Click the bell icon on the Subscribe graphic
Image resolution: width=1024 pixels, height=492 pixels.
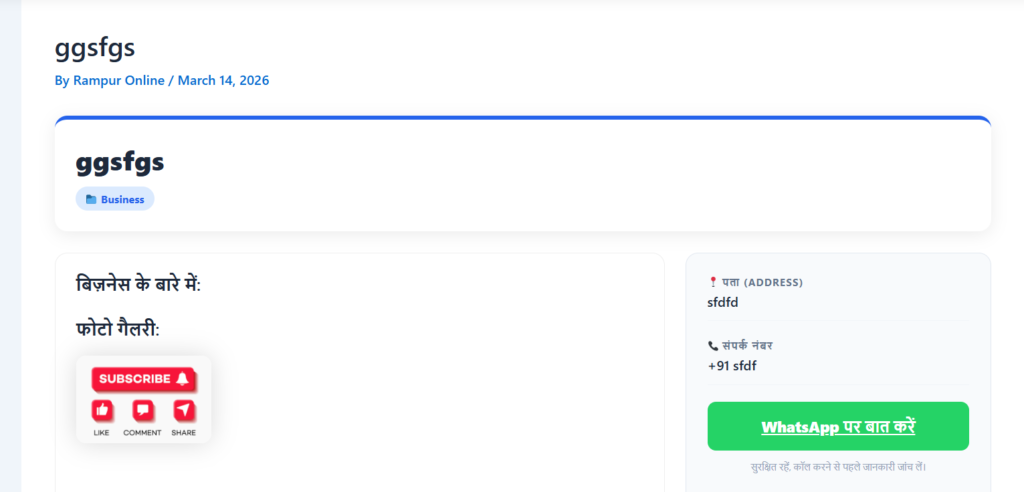182,379
